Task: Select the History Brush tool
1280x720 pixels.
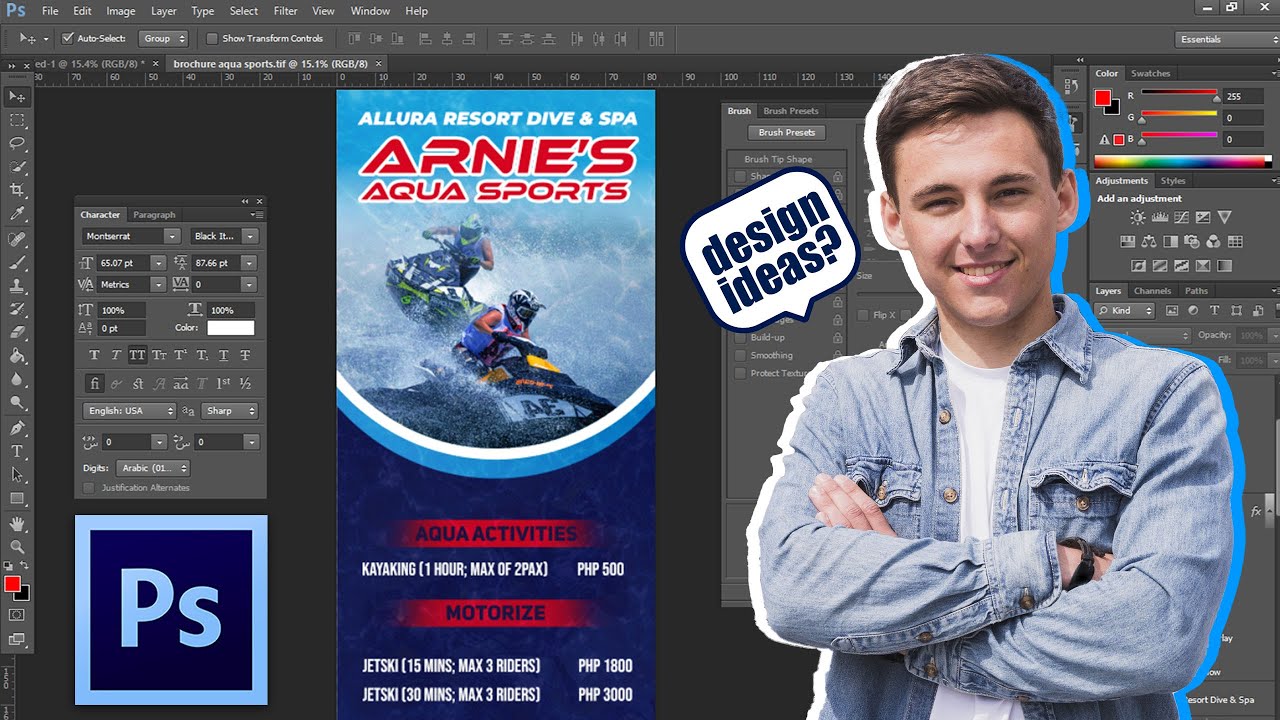Action: tap(17, 309)
